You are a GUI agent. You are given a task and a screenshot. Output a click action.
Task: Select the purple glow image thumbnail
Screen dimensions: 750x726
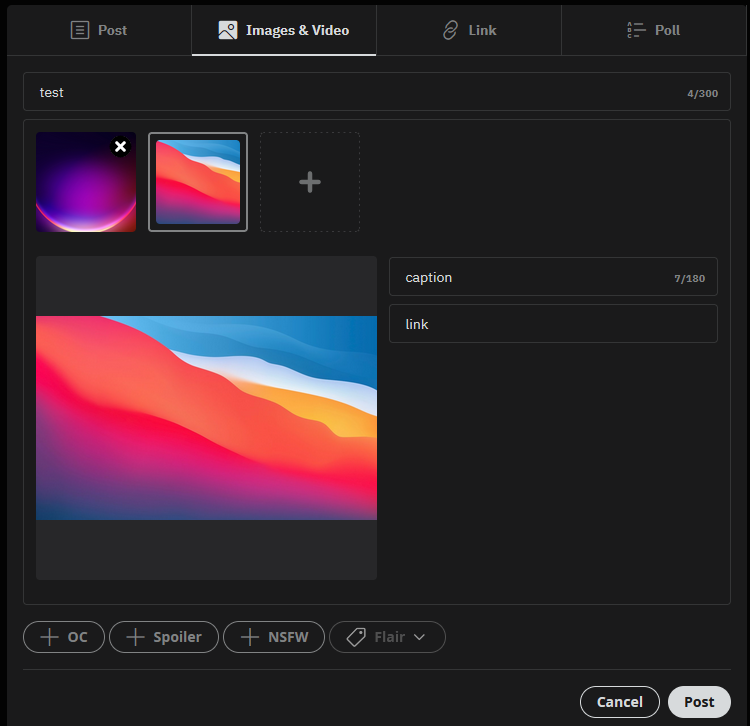tap(86, 182)
